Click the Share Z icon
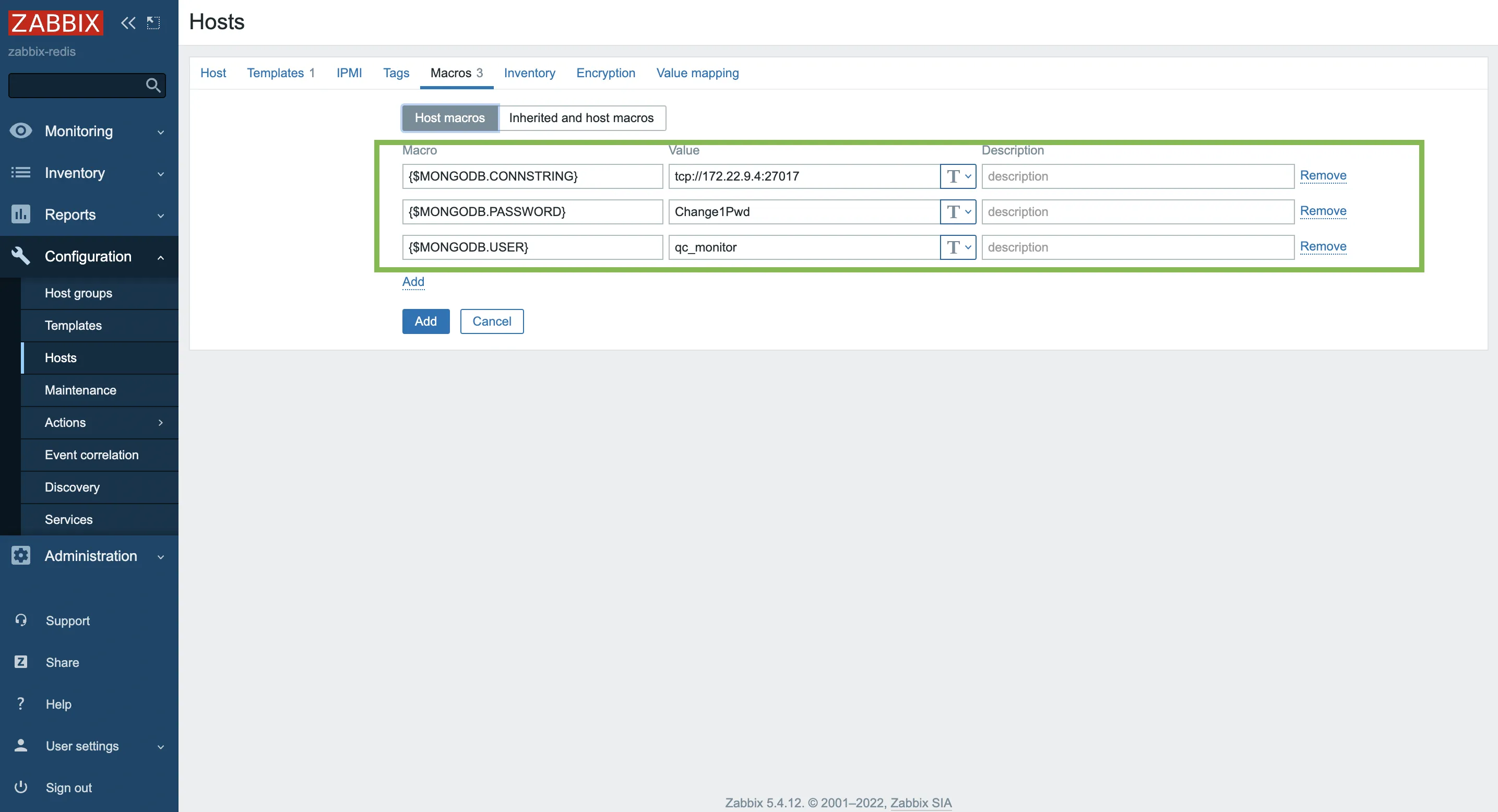 pos(21,662)
